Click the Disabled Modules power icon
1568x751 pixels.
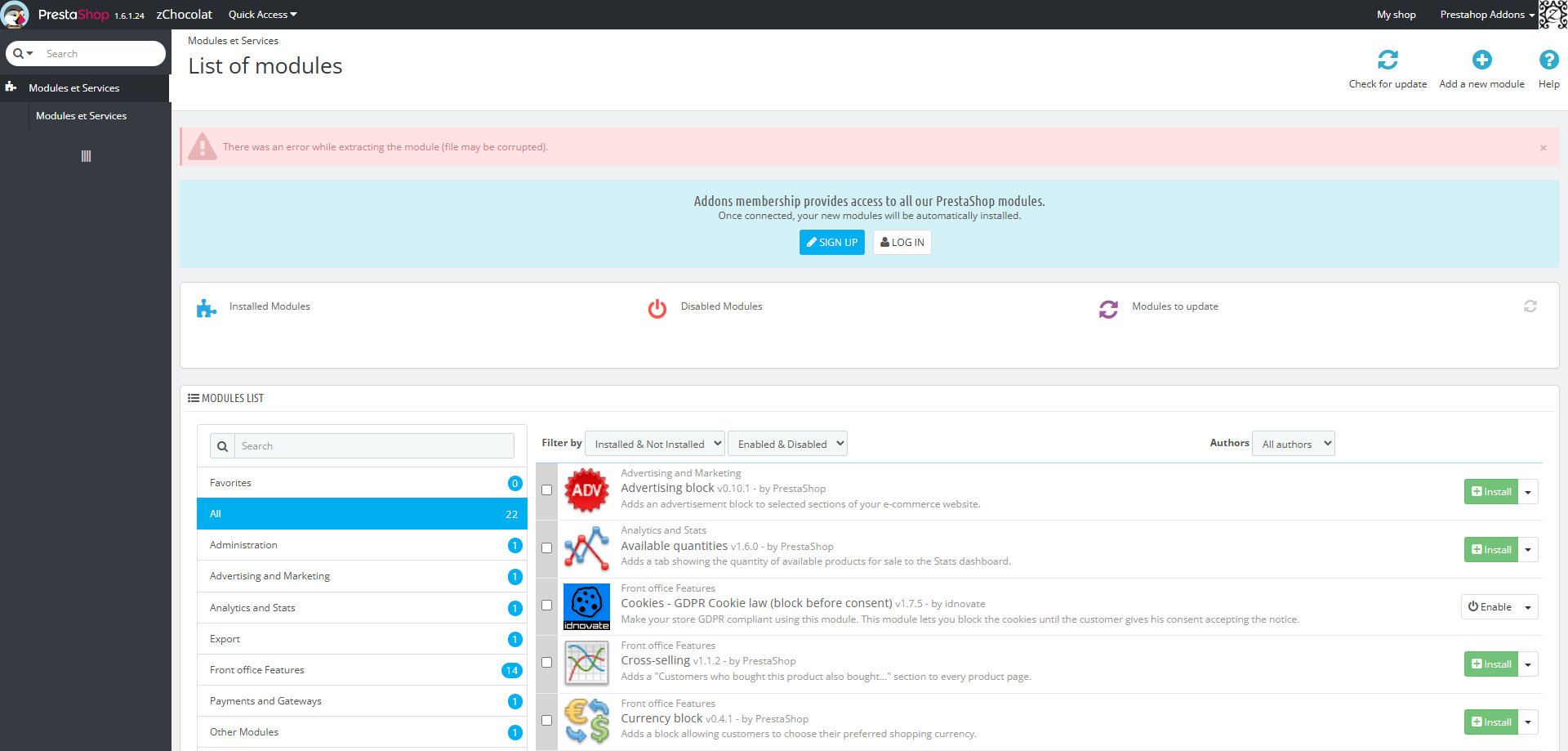click(657, 309)
